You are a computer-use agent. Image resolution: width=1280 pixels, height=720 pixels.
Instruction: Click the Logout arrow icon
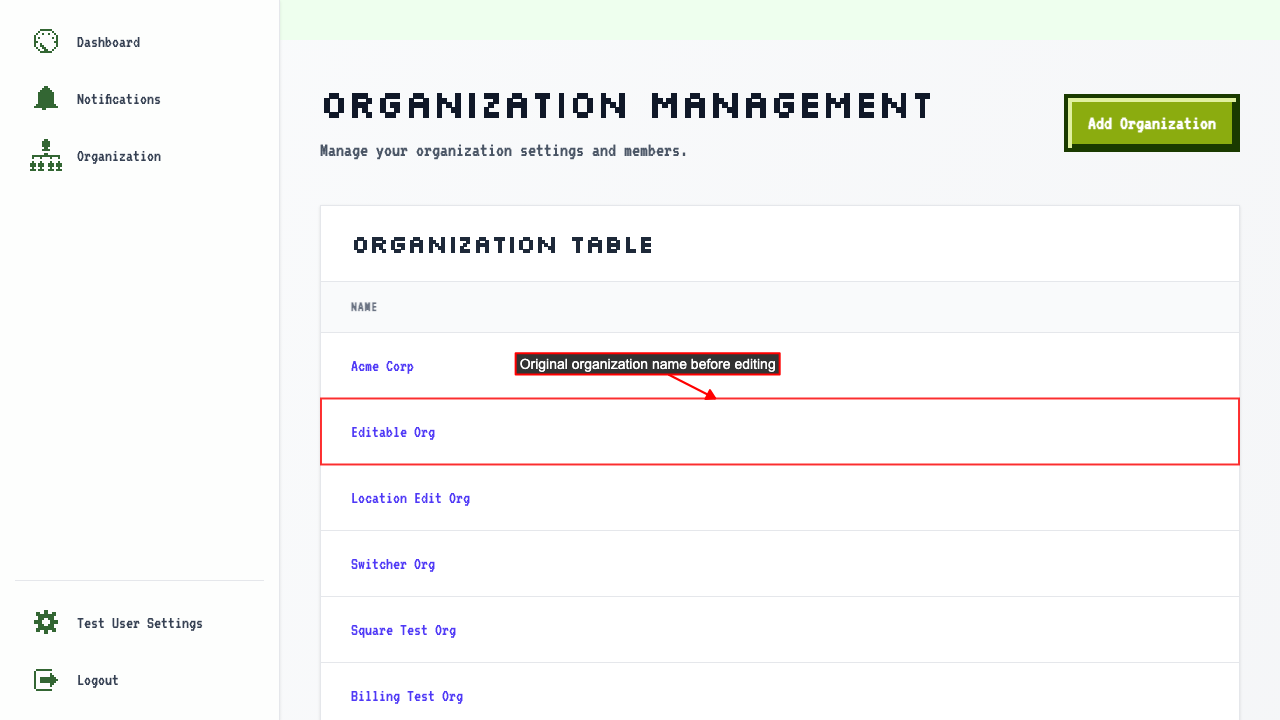[46, 679]
